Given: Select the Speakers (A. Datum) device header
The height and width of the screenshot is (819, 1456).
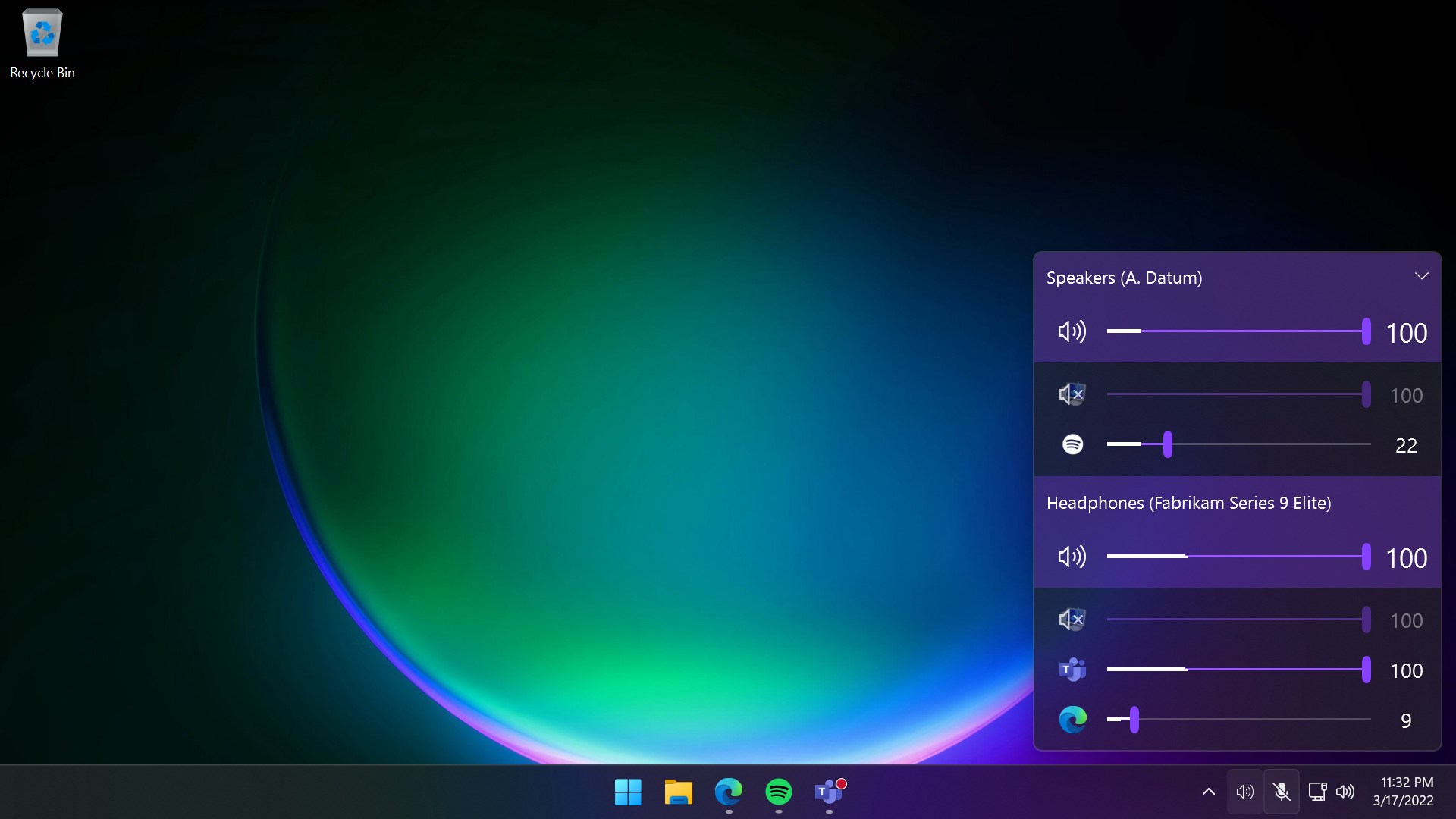Looking at the screenshot, I should (x=1125, y=278).
